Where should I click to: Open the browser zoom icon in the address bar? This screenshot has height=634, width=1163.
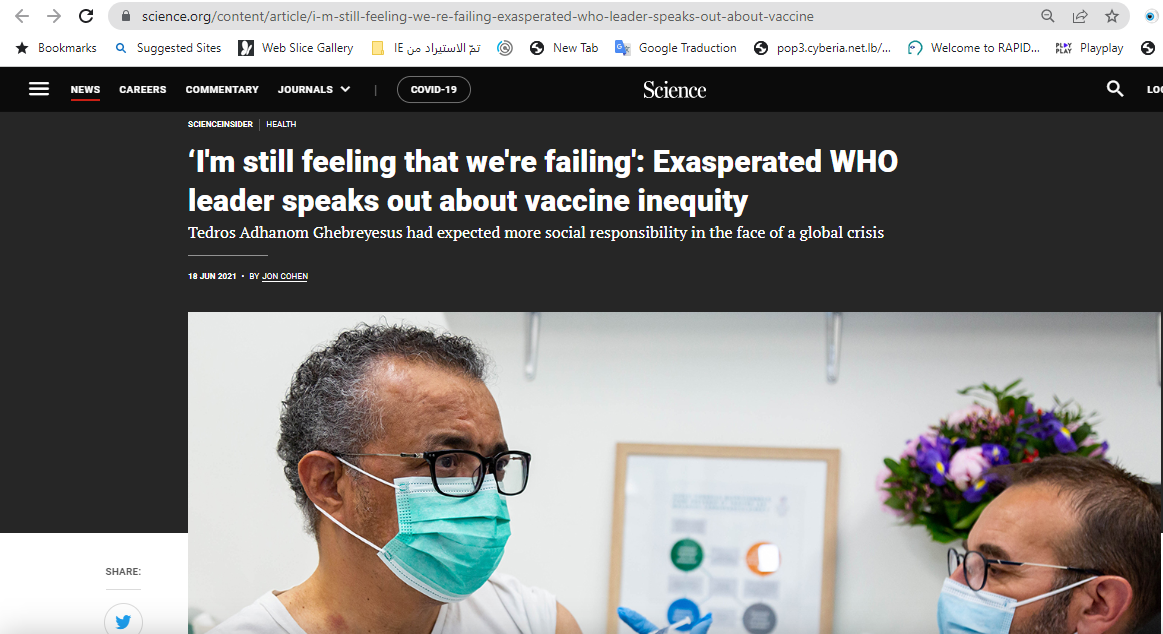(1047, 16)
